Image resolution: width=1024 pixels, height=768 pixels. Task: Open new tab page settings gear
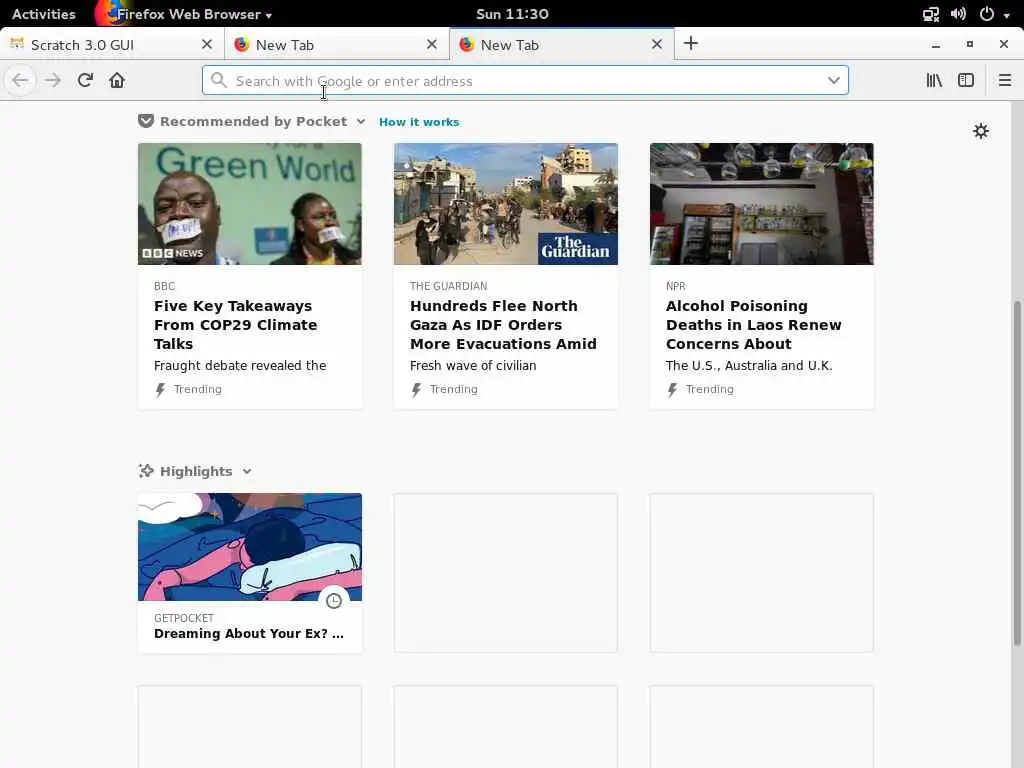[981, 131]
